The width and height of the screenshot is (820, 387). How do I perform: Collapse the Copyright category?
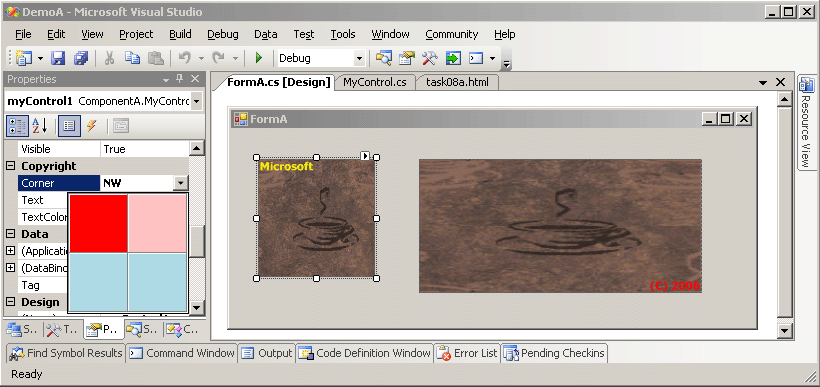(x=10, y=166)
